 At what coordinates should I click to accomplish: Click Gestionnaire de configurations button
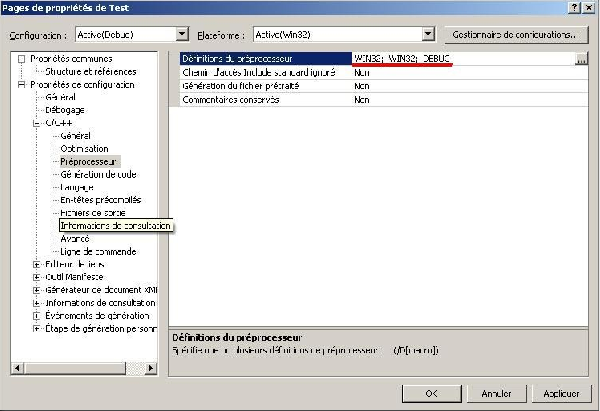pos(512,34)
